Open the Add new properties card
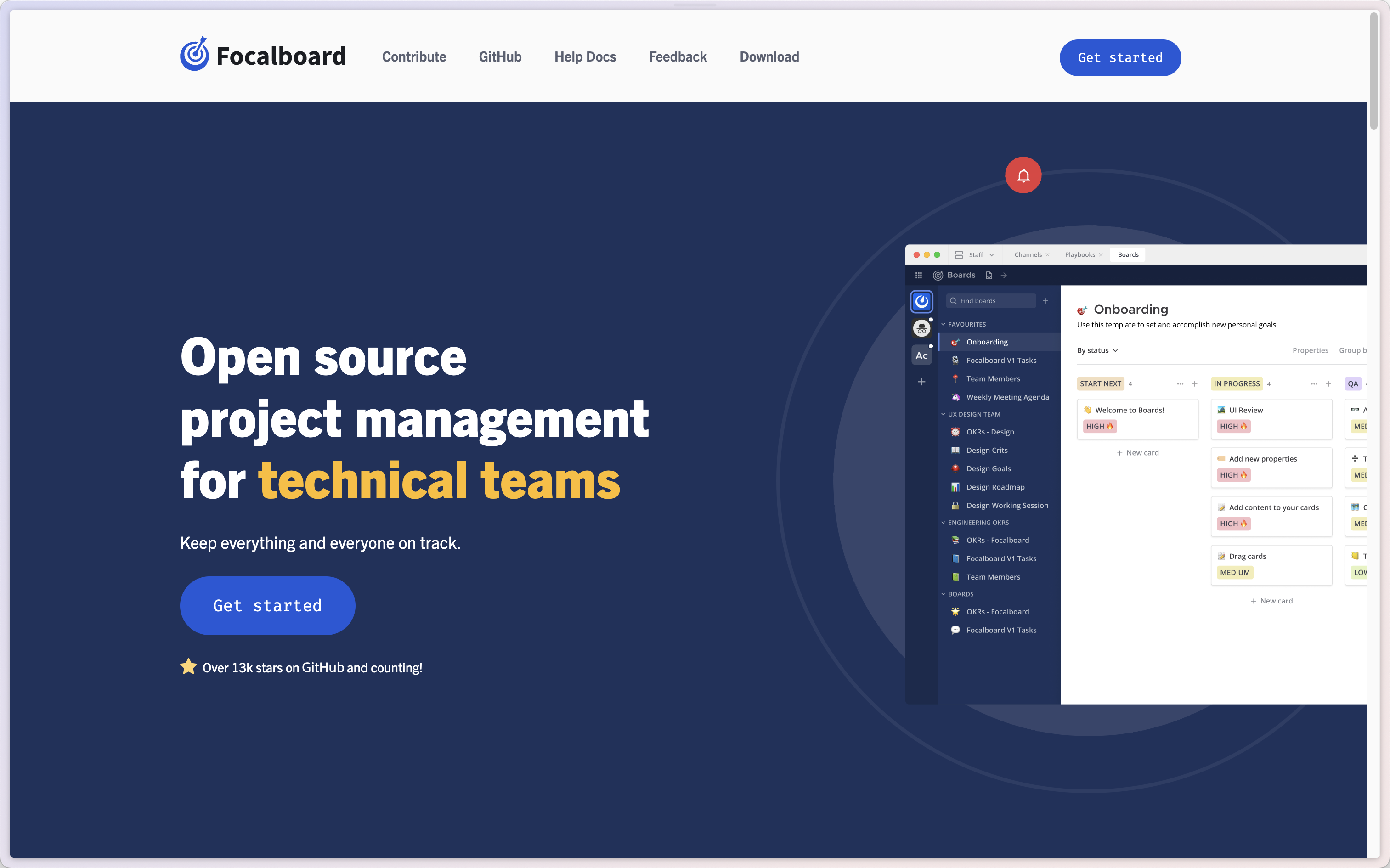Image resolution: width=1390 pixels, height=868 pixels. coord(1271,468)
